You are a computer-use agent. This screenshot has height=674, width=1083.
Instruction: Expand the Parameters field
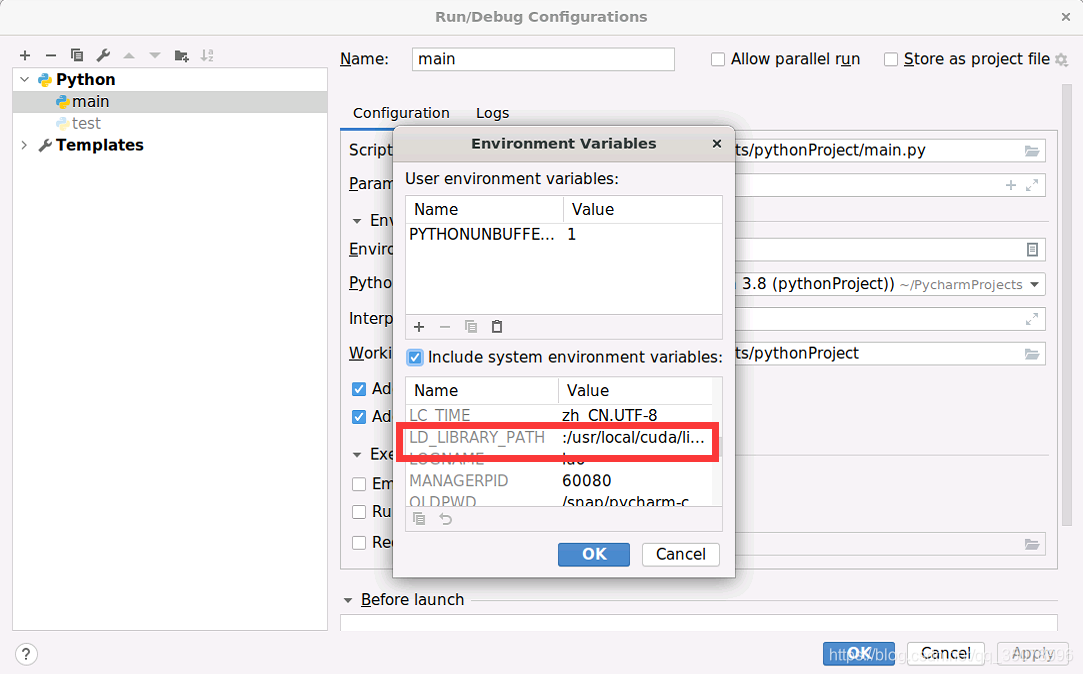[x=1032, y=185]
